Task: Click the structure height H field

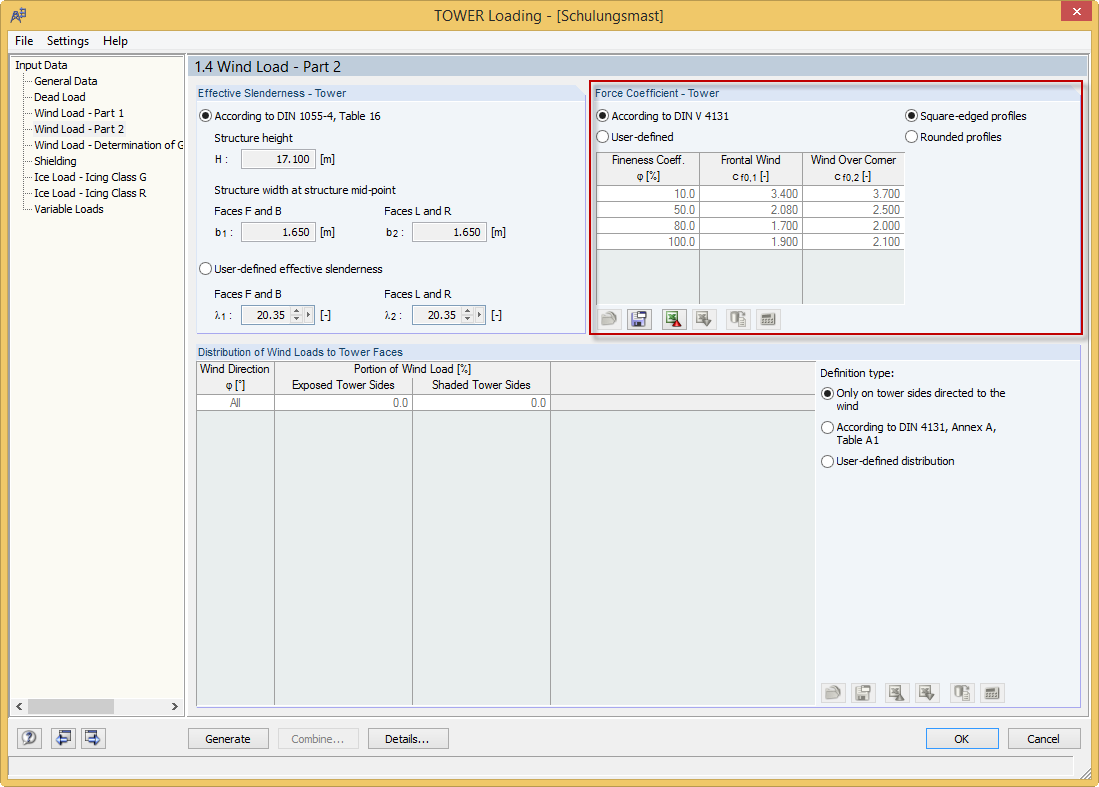Action: tap(278, 159)
